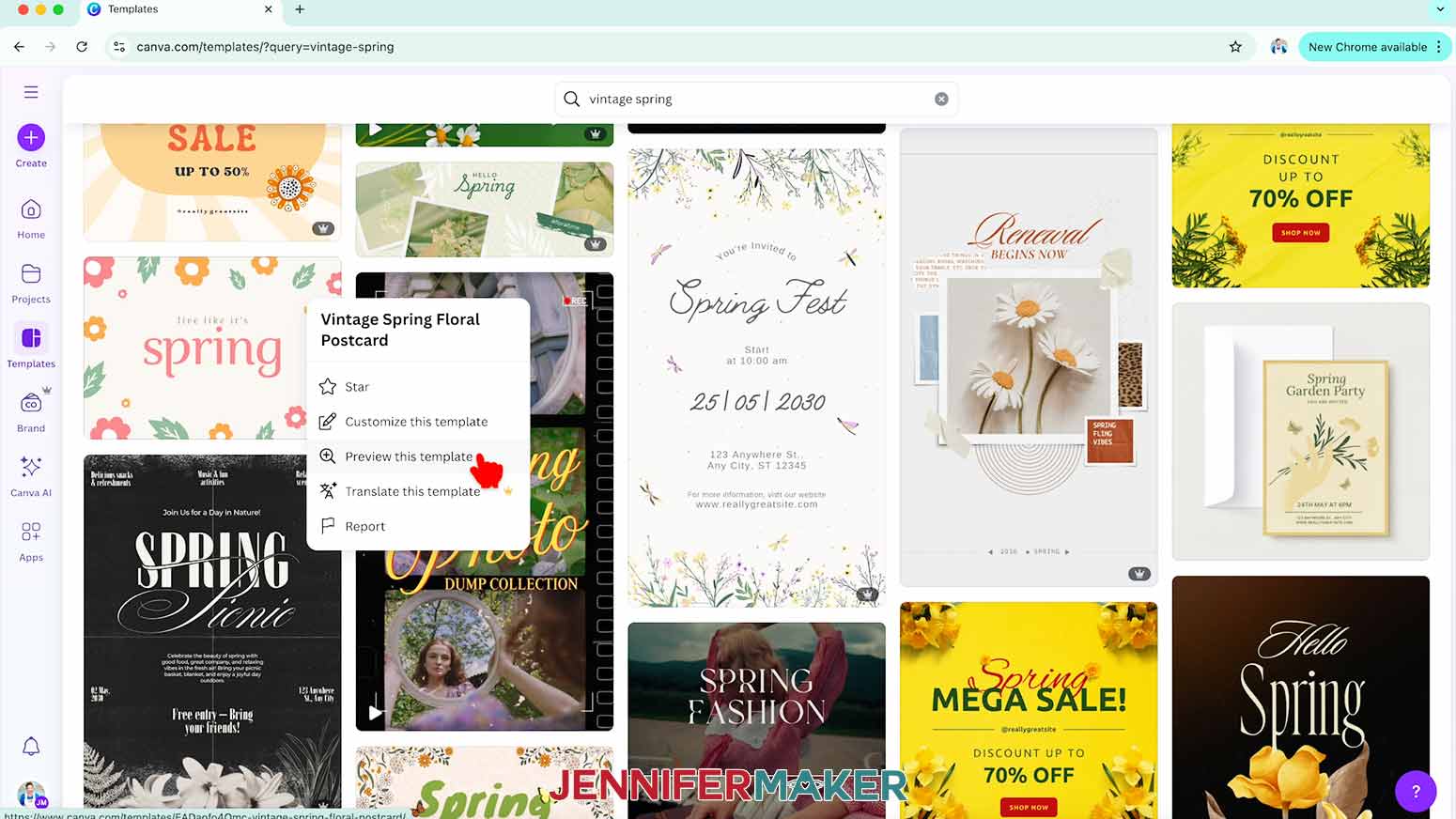
Task: Open Canva AI from sidebar
Action: point(31,476)
